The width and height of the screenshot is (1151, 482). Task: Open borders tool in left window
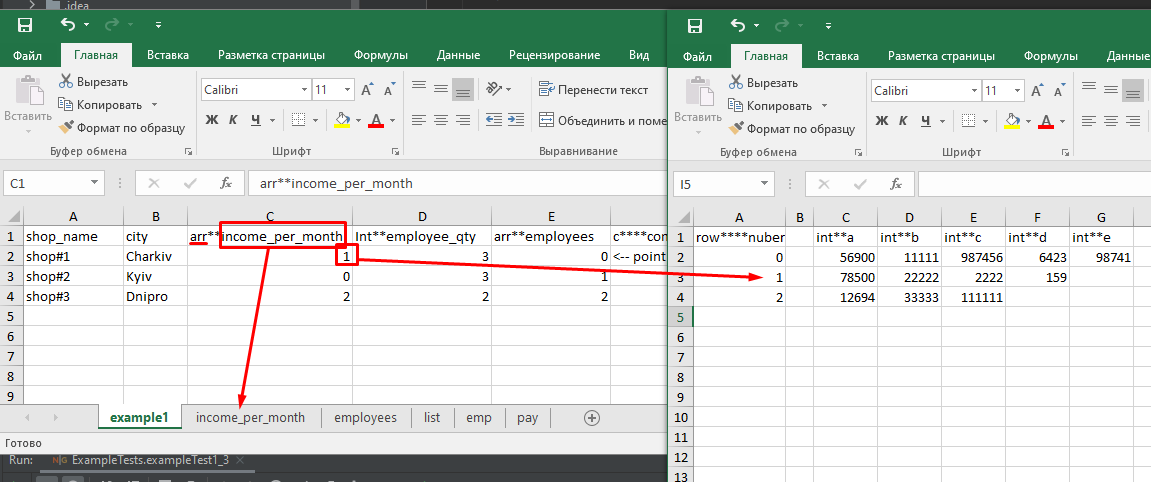click(298, 120)
